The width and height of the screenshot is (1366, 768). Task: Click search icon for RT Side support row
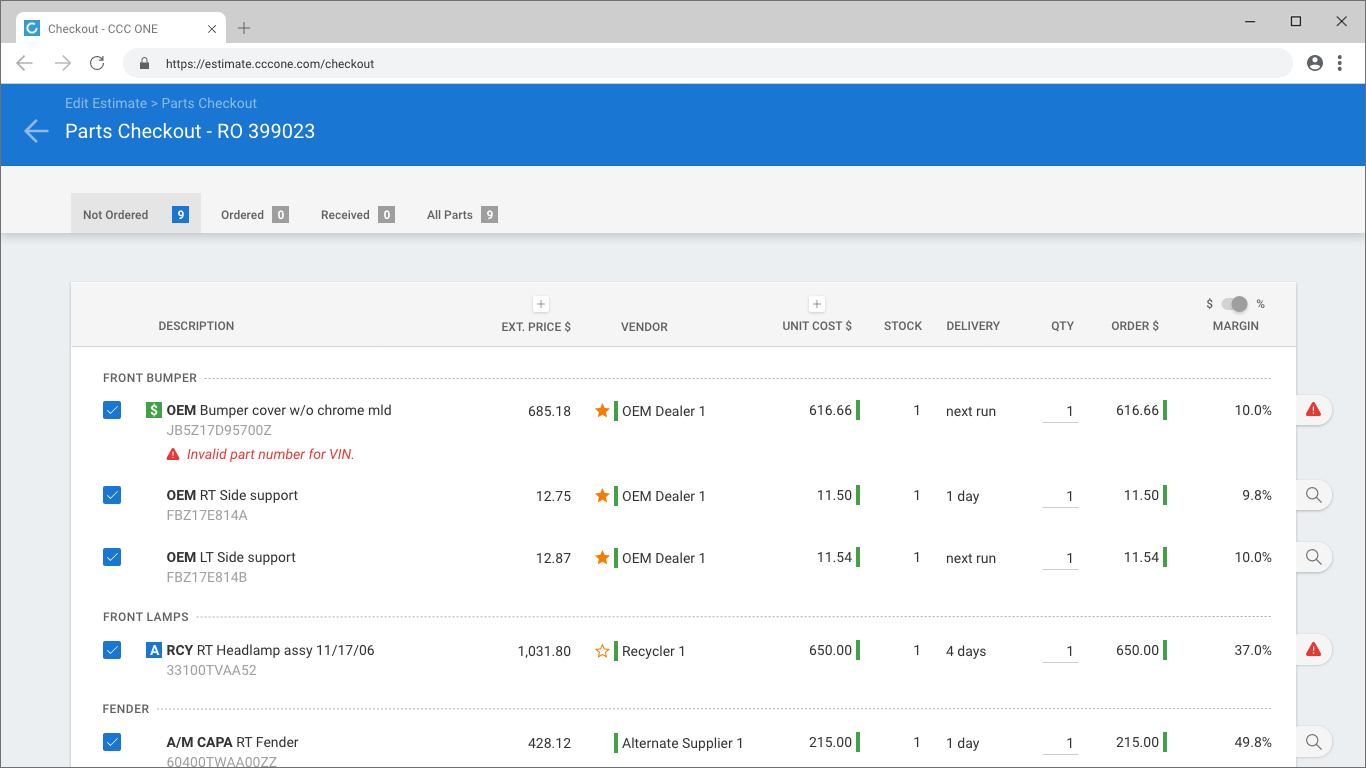click(x=1314, y=495)
